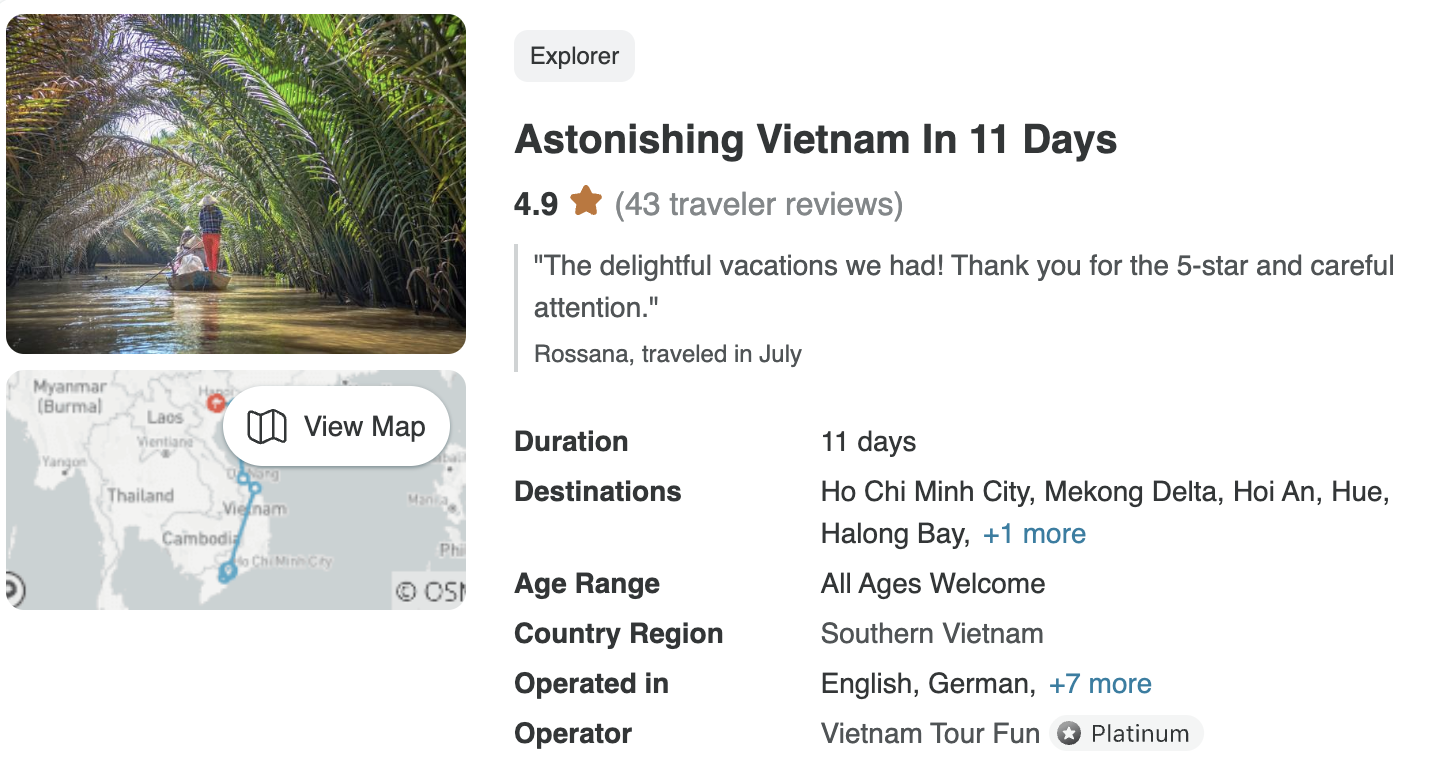Image resolution: width=1432 pixels, height=772 pixels.
Task: Click the Ho Chi Minh City route marker
Action: coord(228,572)
